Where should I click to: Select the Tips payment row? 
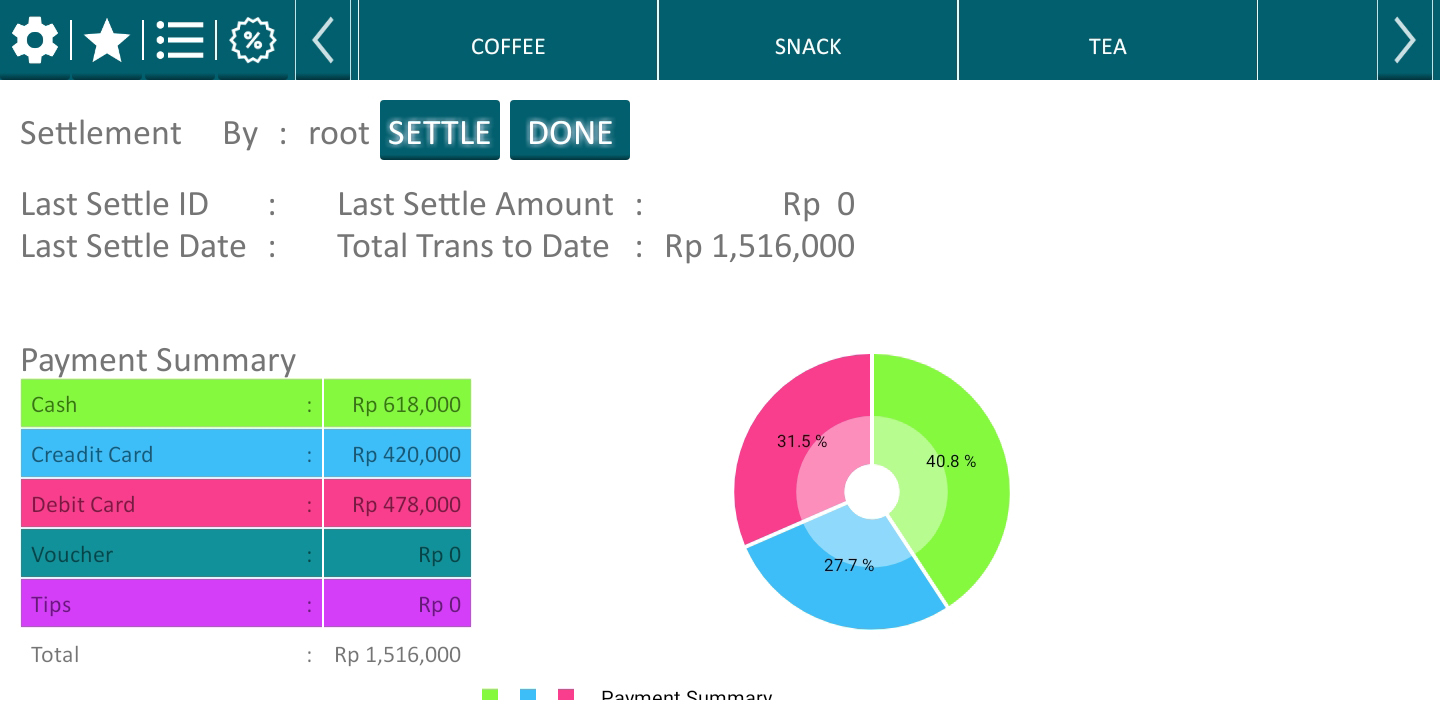pos(246,603)
